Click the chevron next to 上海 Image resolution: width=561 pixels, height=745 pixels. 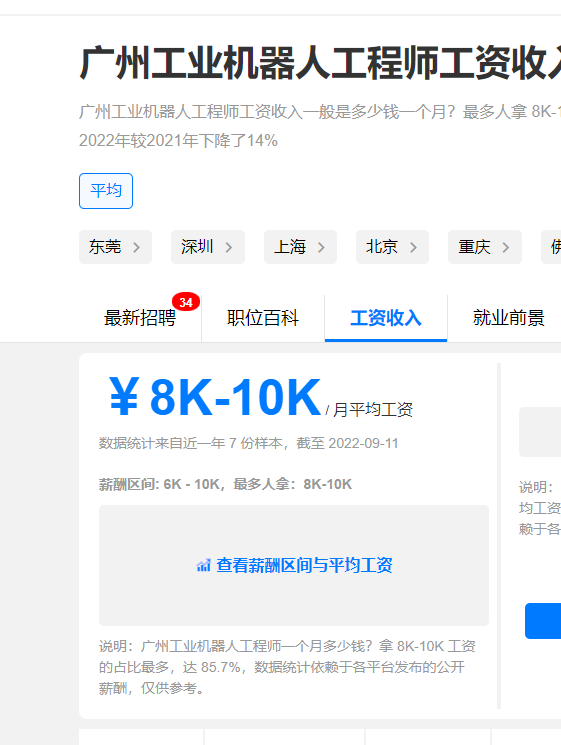[321, 248]
